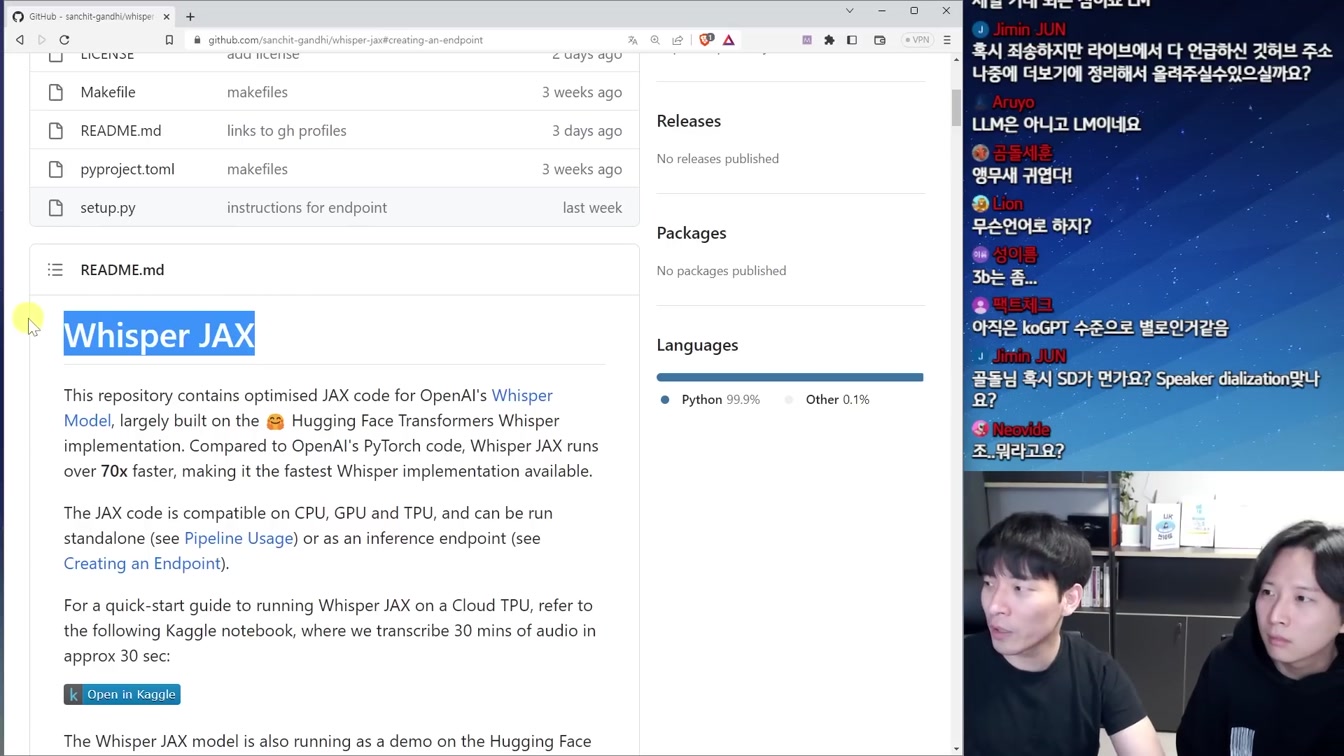Follow the 'Whisper Model' link
Viewport: 1344px width, 756px height.
tap(308, 408)
